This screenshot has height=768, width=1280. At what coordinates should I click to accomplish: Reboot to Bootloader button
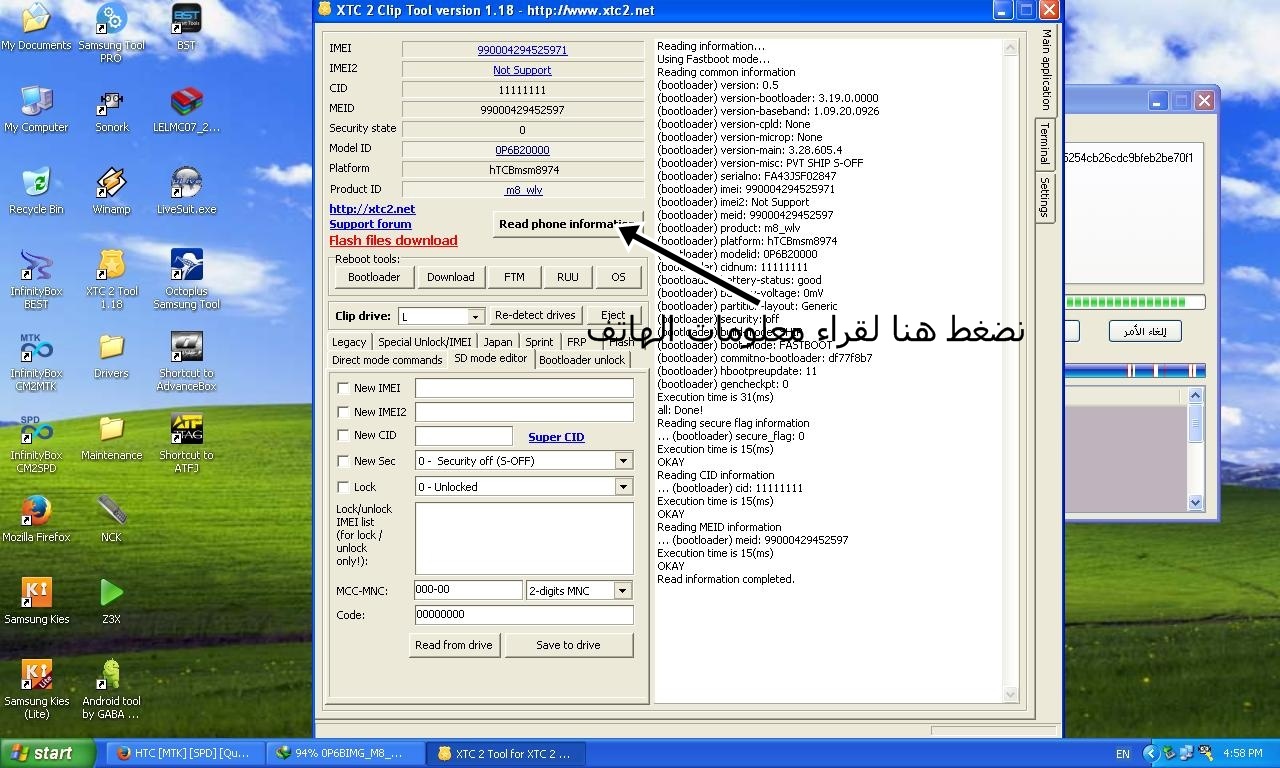coord(374,277)
